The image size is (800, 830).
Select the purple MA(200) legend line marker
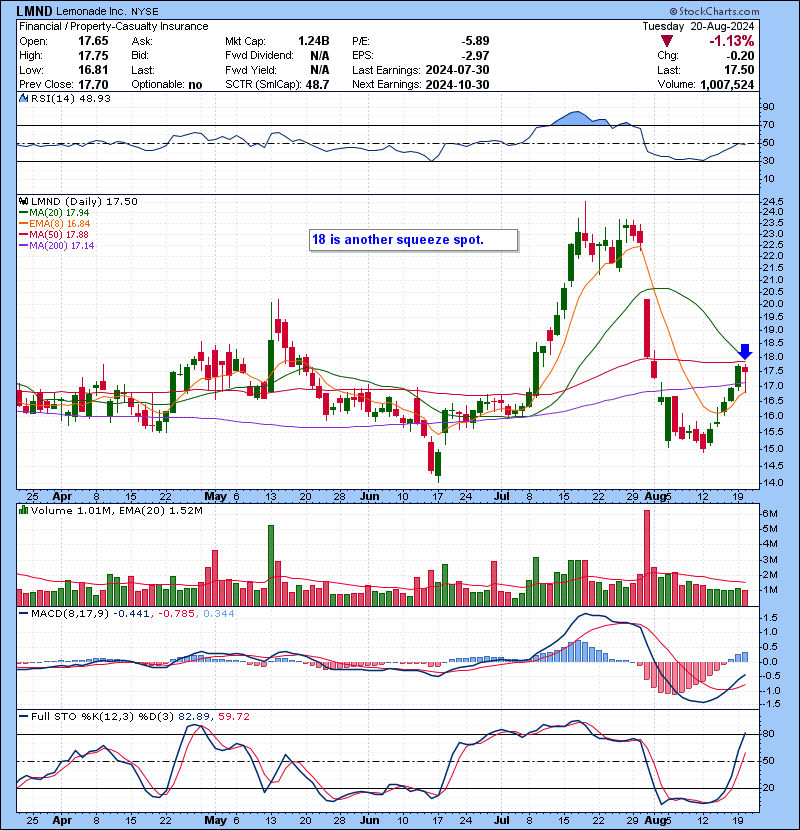[x=23, y=246]
